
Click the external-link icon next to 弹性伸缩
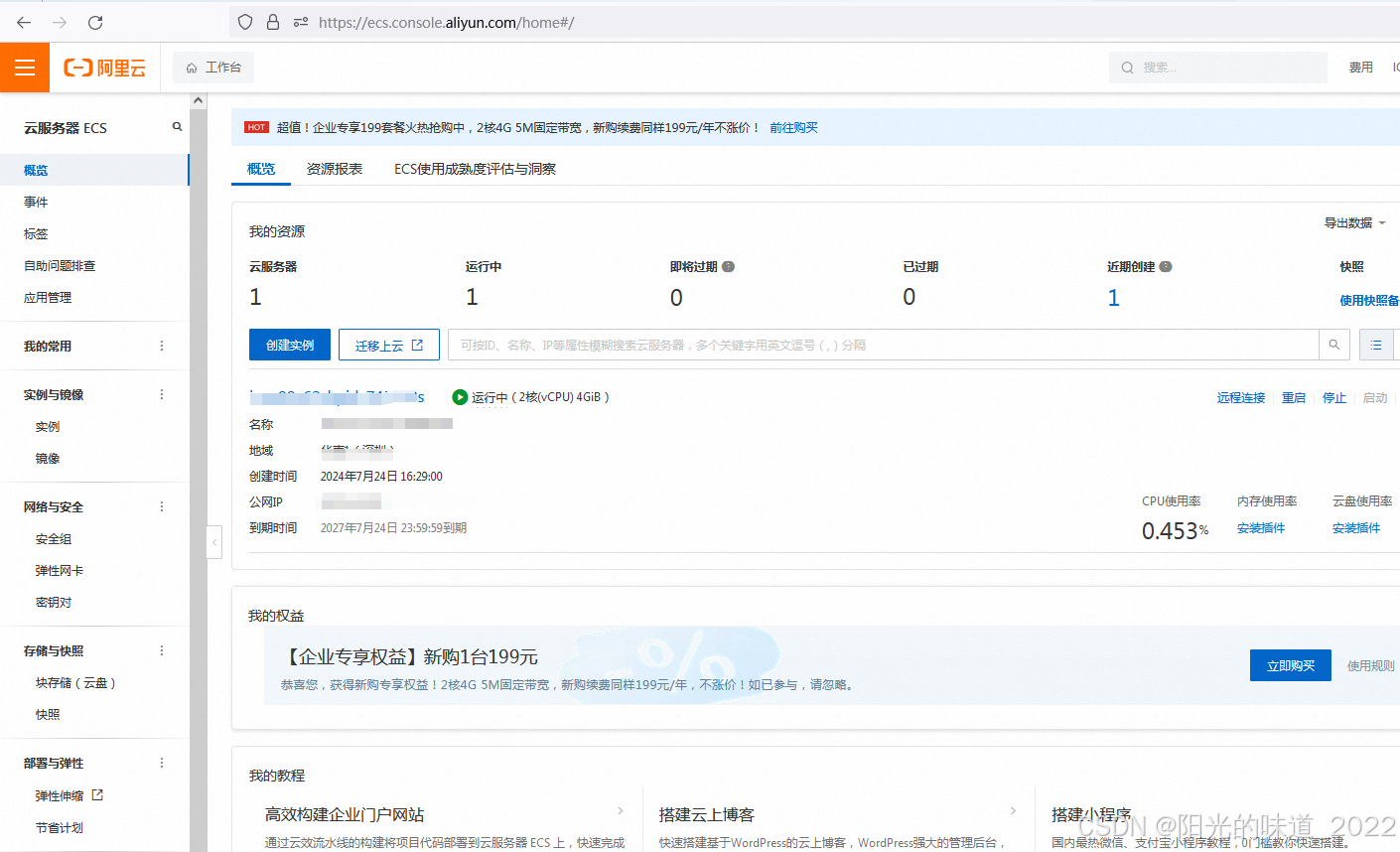pyautogui.click(x=97, y=795)
